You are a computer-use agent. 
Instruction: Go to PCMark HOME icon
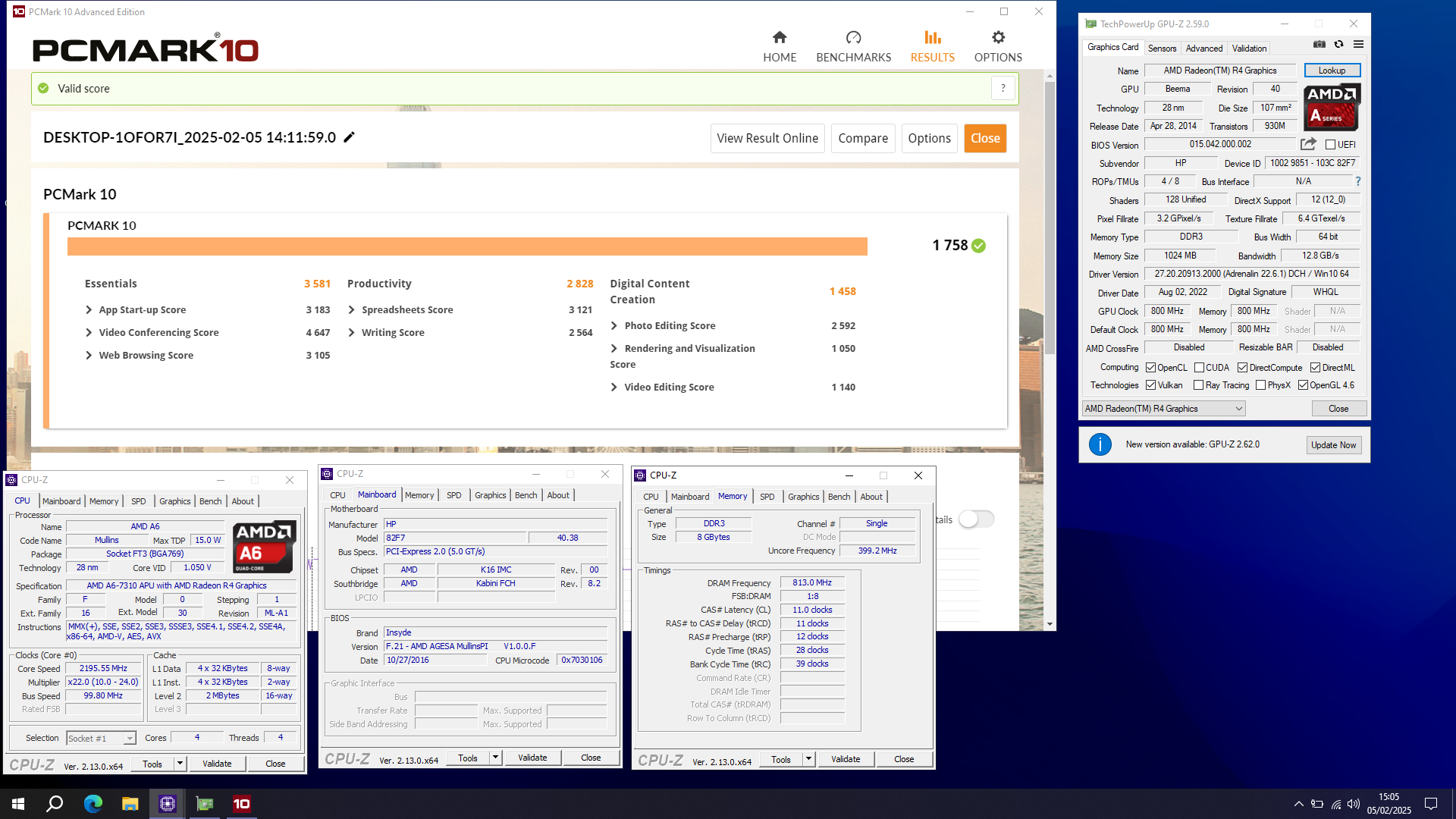tap(780, 37)
